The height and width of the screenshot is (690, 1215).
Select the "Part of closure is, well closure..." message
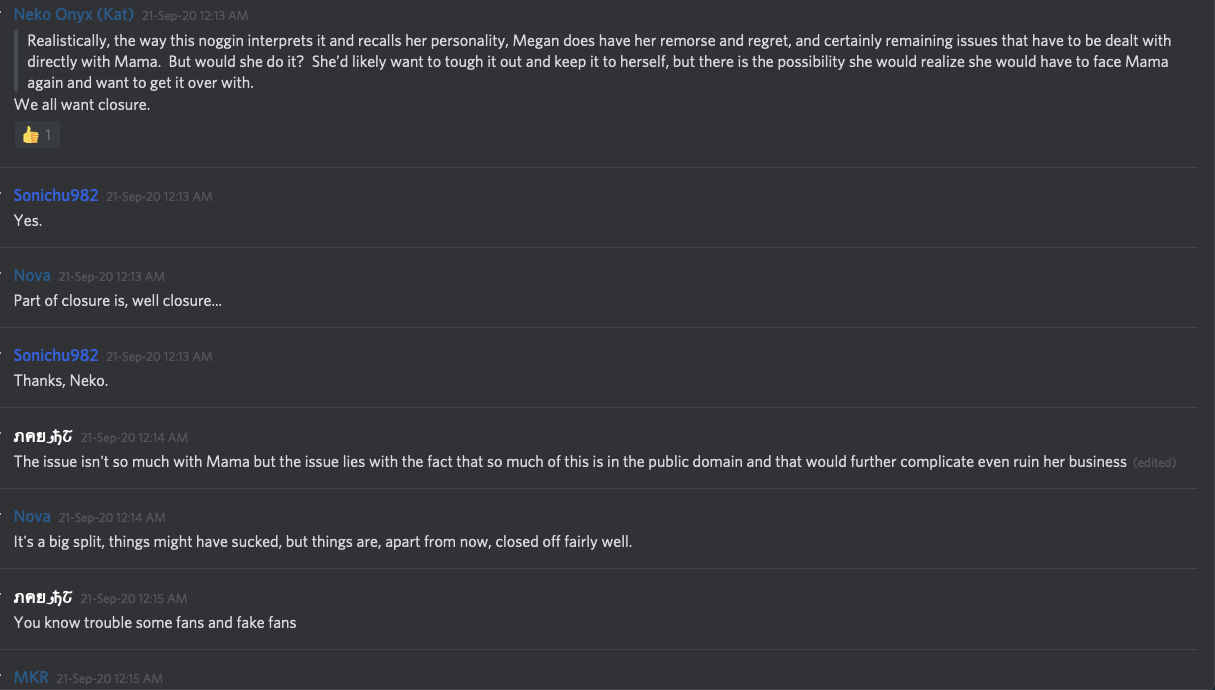[x=118, y=301]
